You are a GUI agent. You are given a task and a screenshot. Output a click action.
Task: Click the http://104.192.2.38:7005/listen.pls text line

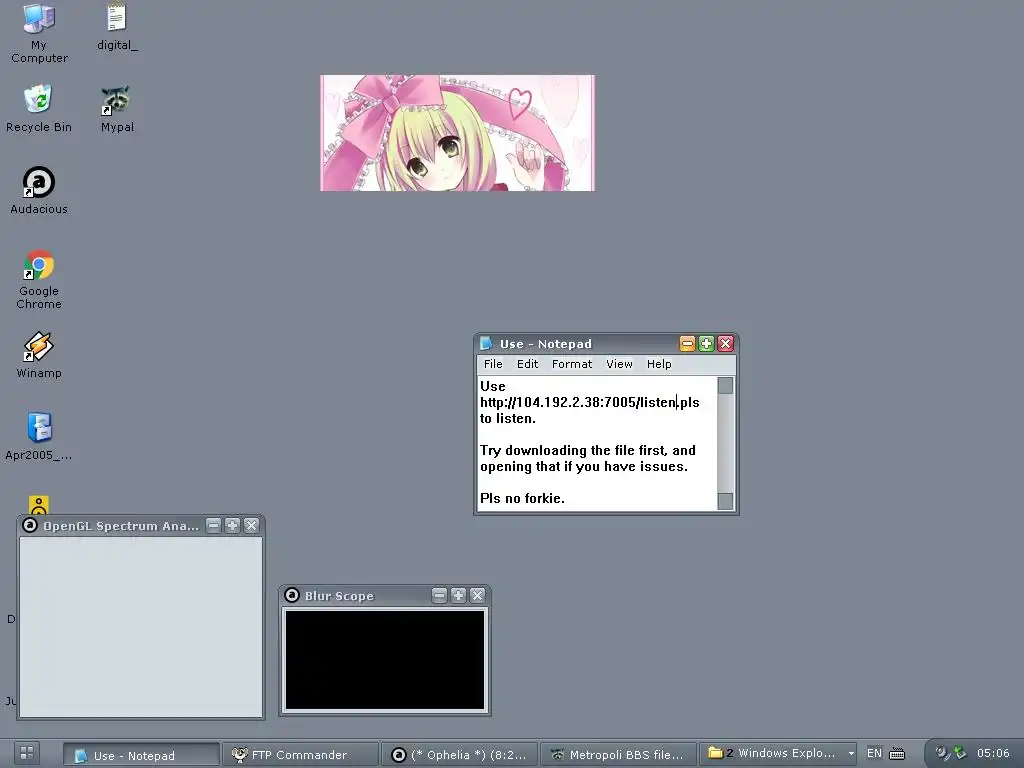click(x=590, y=402)
